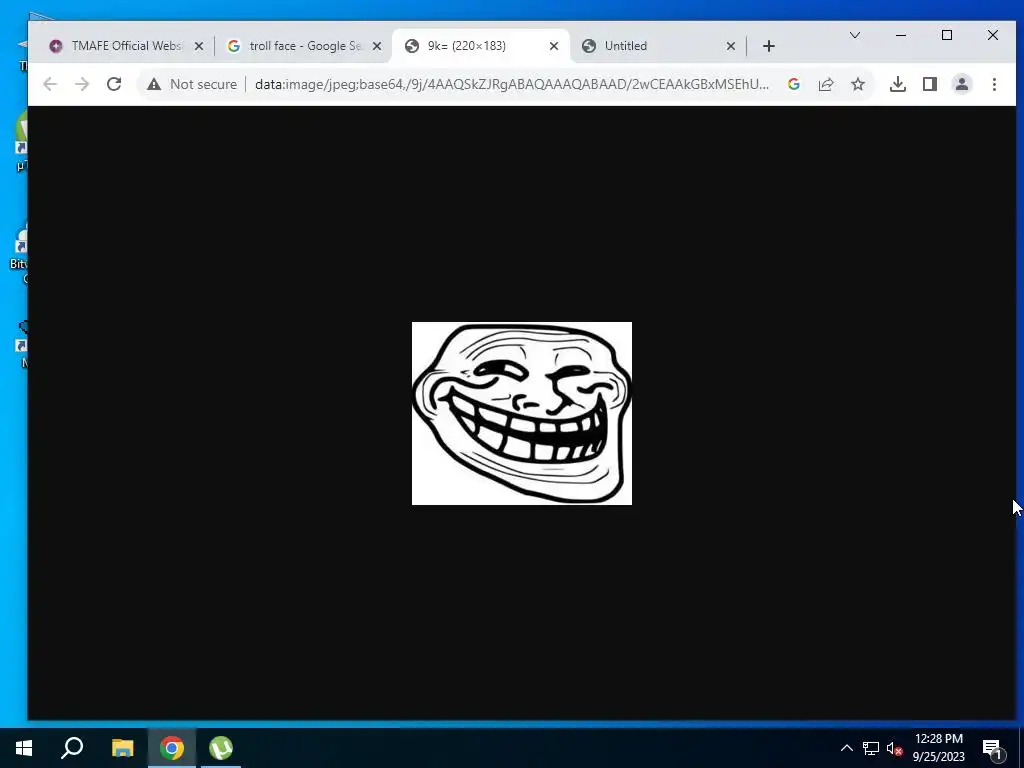Close the Untitled tab

tap(731, 46)
